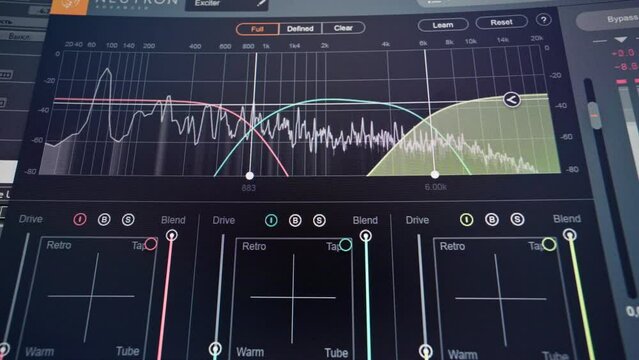
Task: Click the pink band Blend slider knob
Action: (x=172, y=235)
